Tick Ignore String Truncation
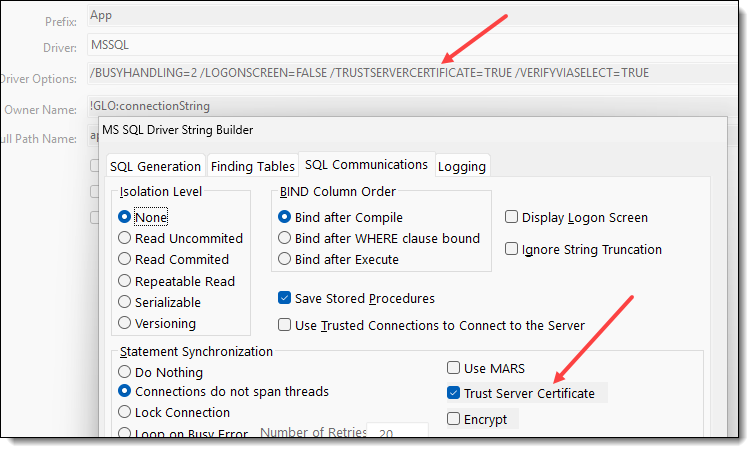The image size is (754, 453). (x=512, y=249)
